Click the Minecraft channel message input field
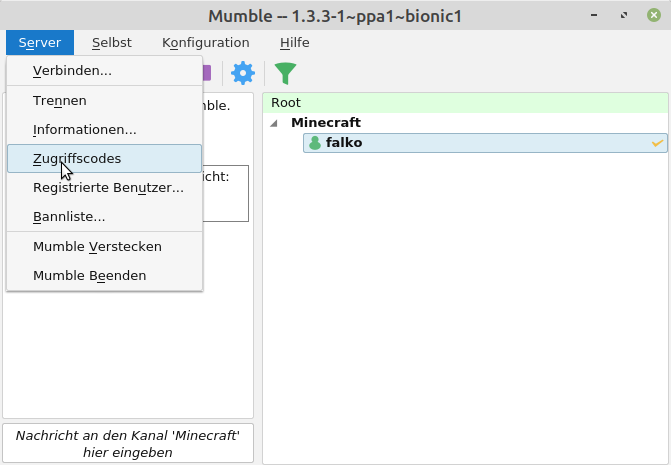Screen dimensions: 671x465 tap(128, 444)
